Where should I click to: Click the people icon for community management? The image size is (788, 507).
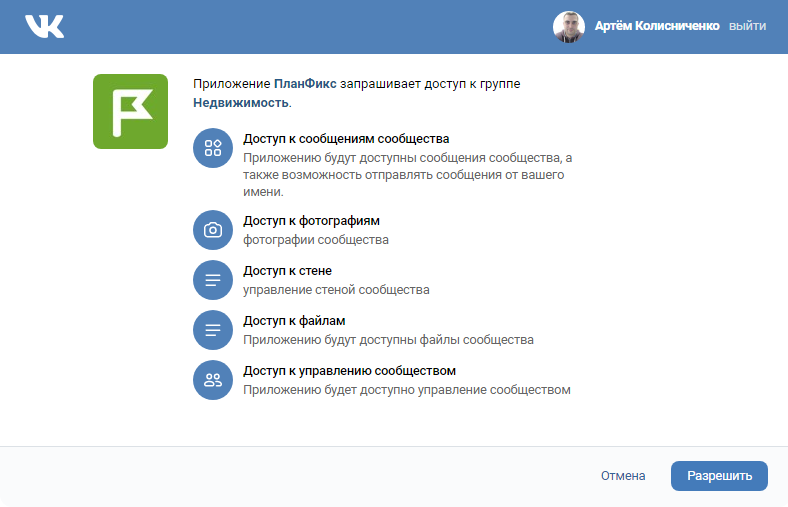pyautogui.click(x=213, y=380)
